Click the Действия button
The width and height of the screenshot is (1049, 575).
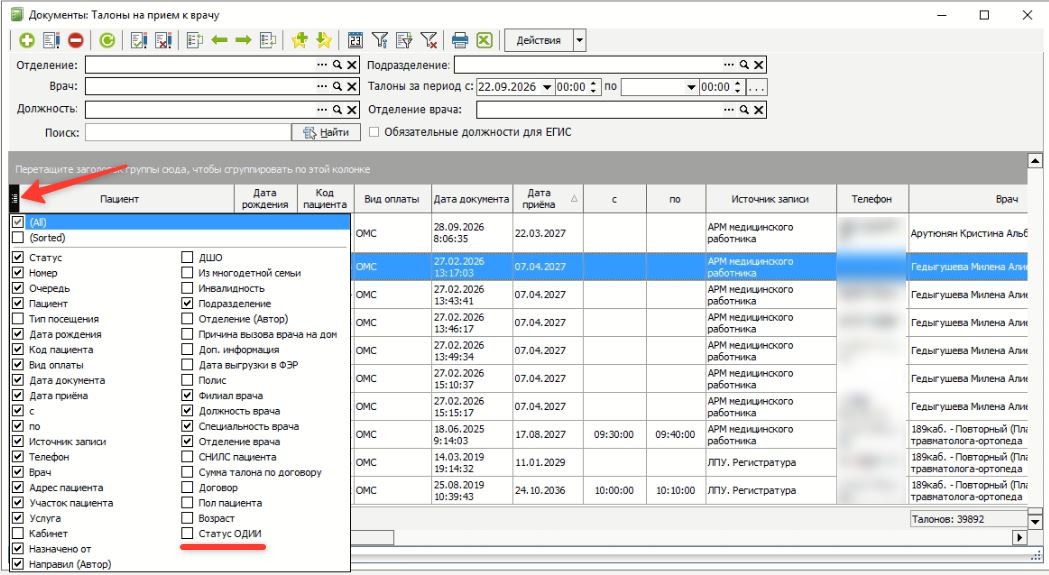point(539,40)
